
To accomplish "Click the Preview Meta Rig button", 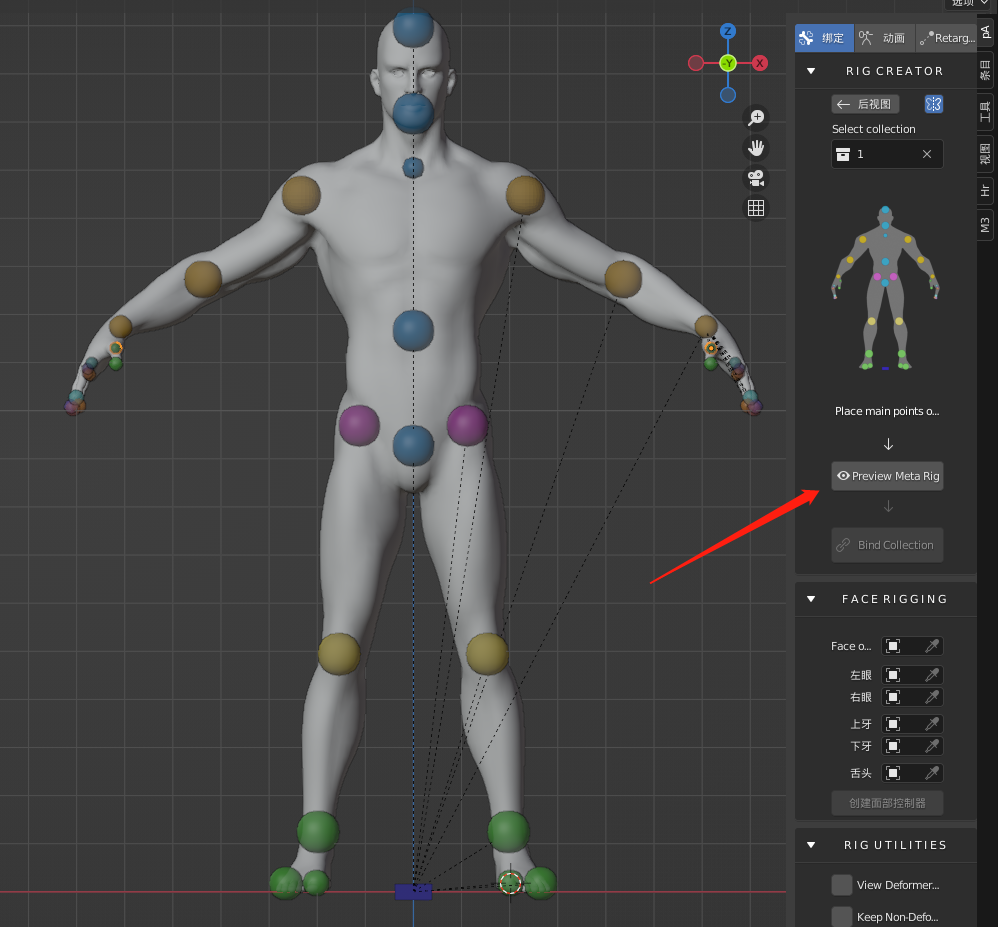I will tap(887, 476).
